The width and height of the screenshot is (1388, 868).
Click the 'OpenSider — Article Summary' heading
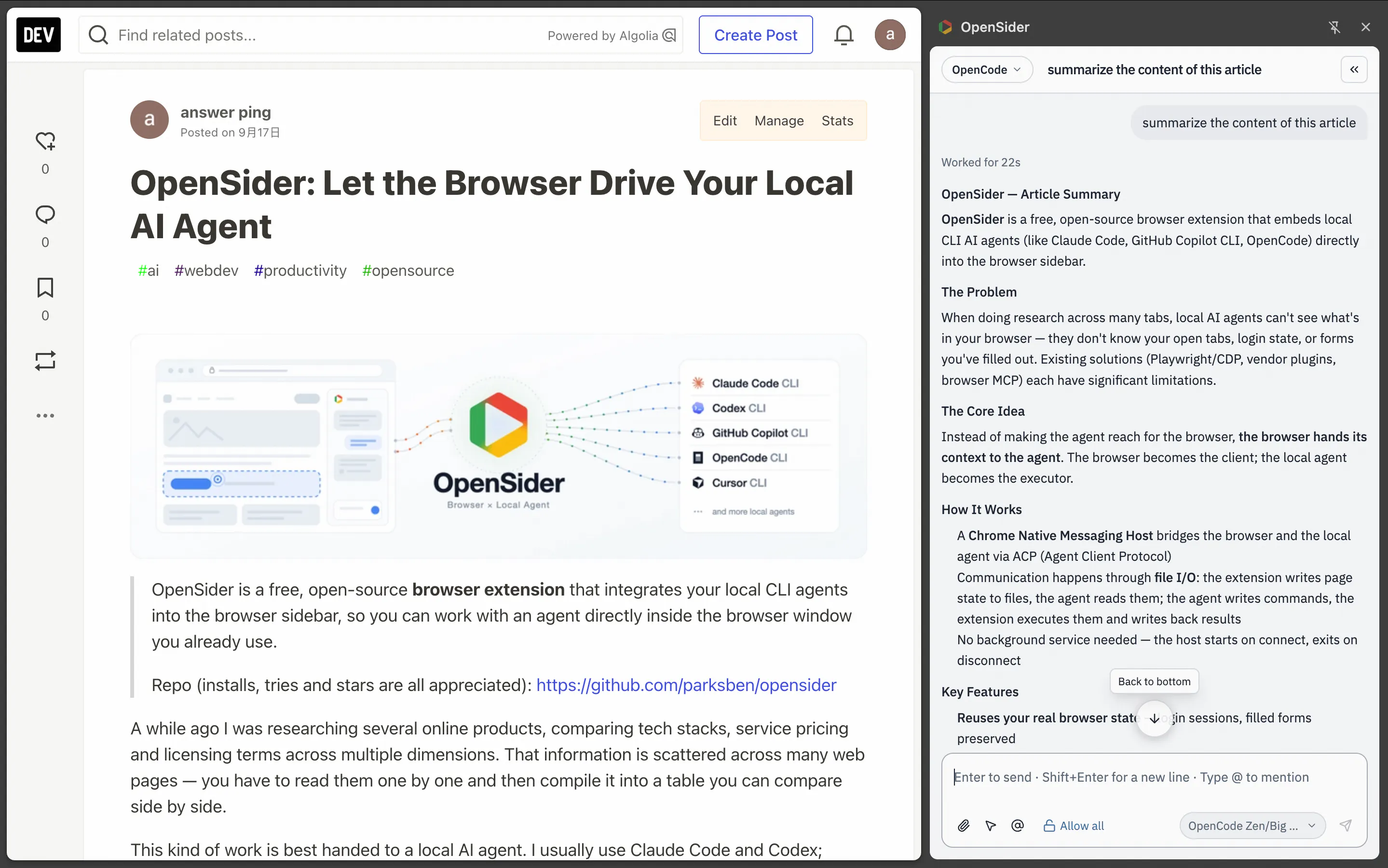click(1030, 194)
